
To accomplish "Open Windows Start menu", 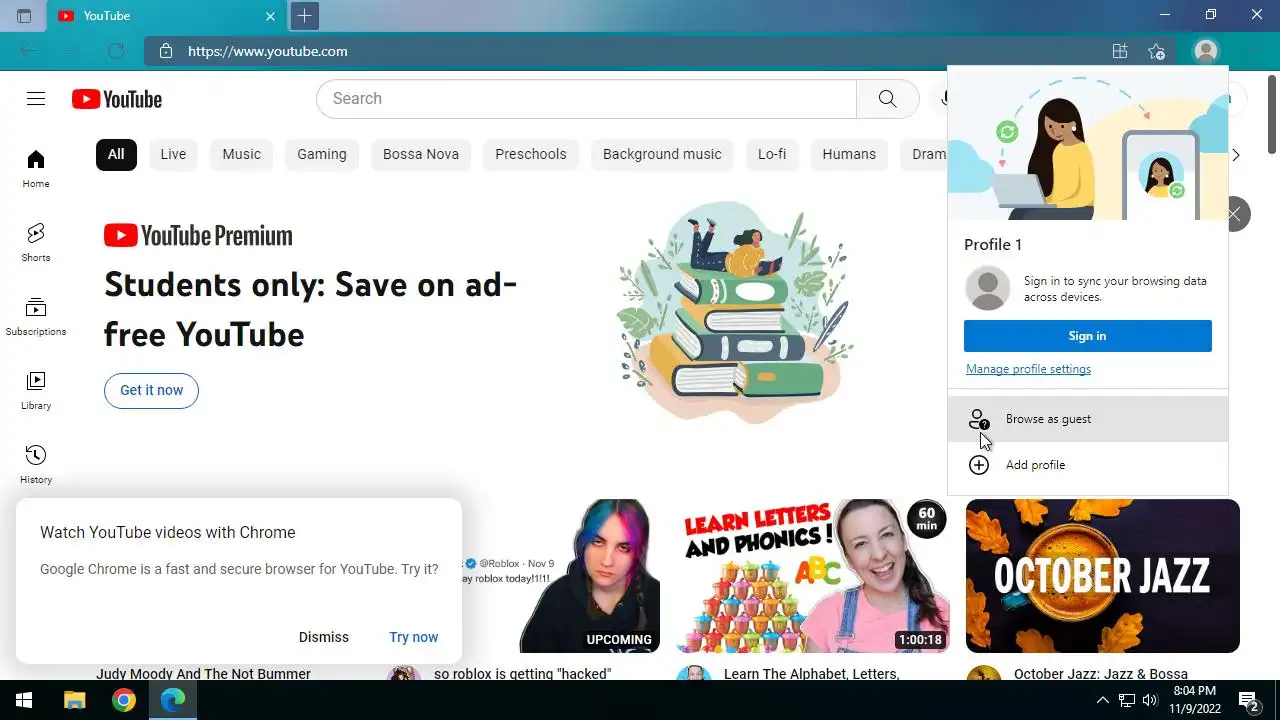I will (x=24, y=700).
